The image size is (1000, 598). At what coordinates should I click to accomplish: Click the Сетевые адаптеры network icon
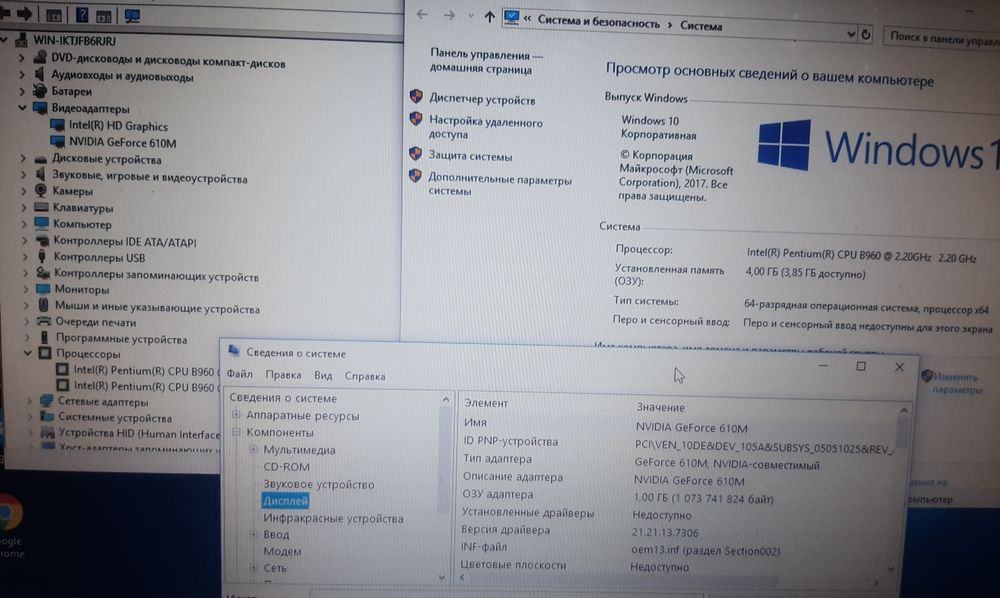pyautogui.click(x=46, y=401)
